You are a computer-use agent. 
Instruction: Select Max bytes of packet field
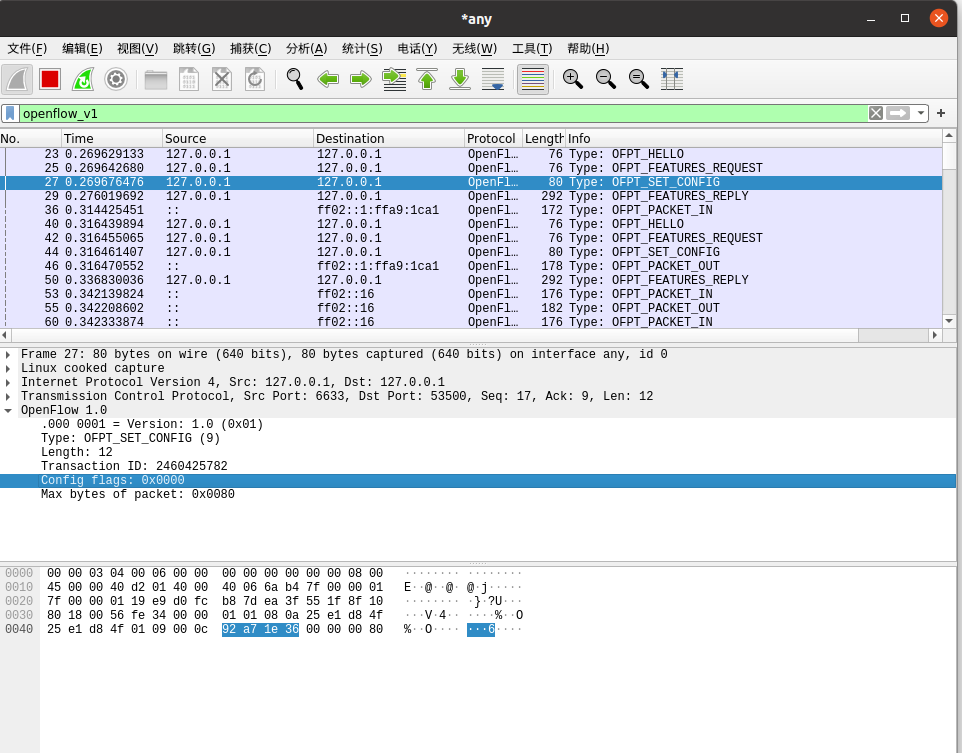pos(137,495)
